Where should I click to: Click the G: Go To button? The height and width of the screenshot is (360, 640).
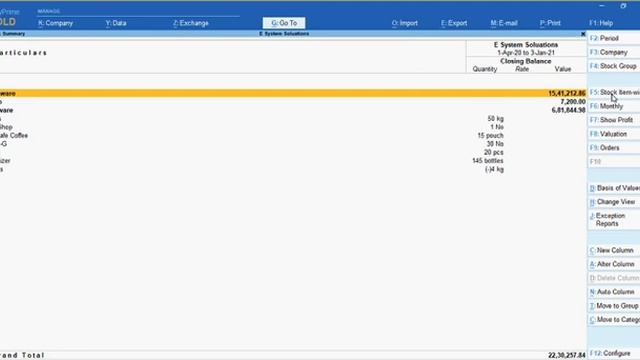(284, 23)
